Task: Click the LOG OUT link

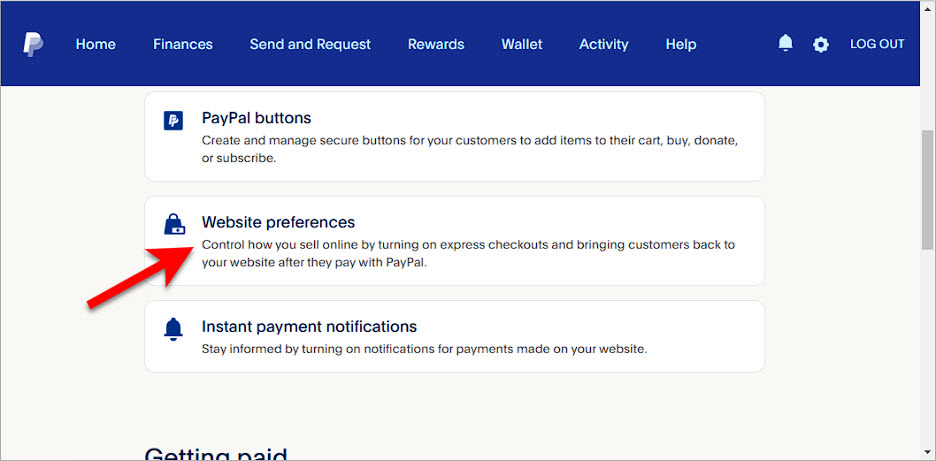Action: pos(877,44)
